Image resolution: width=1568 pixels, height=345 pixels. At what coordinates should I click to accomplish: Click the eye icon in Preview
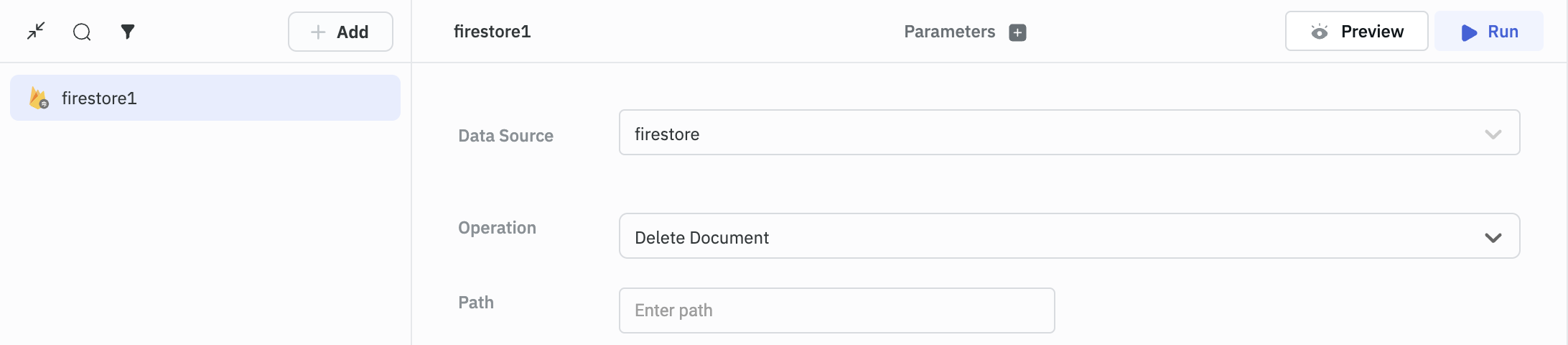click(1320, 32)
